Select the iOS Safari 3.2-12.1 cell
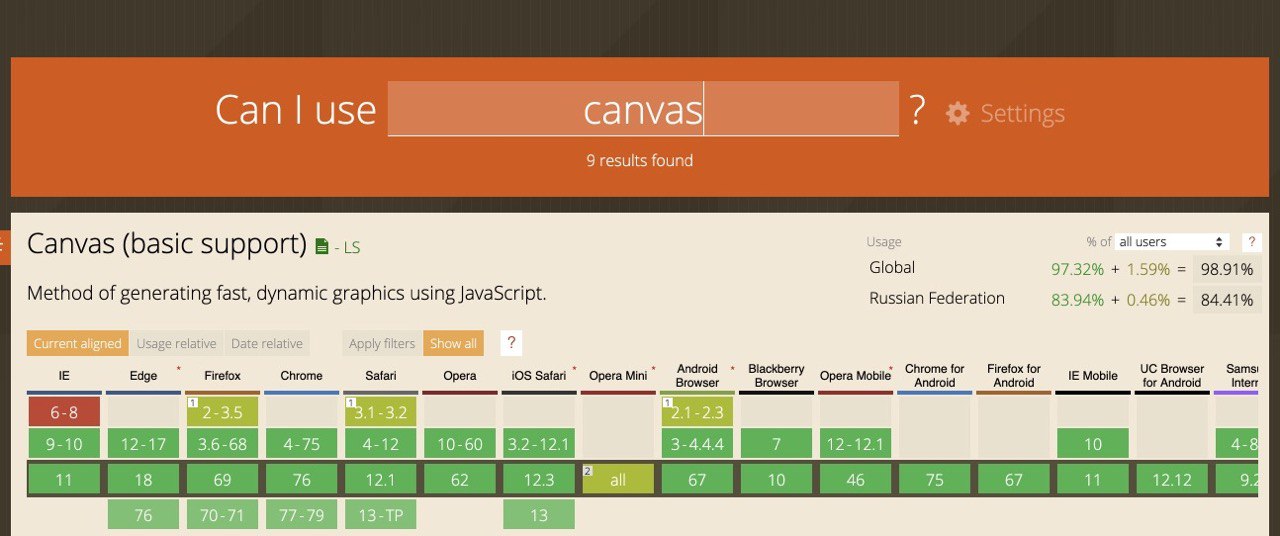 pos(539,444)
